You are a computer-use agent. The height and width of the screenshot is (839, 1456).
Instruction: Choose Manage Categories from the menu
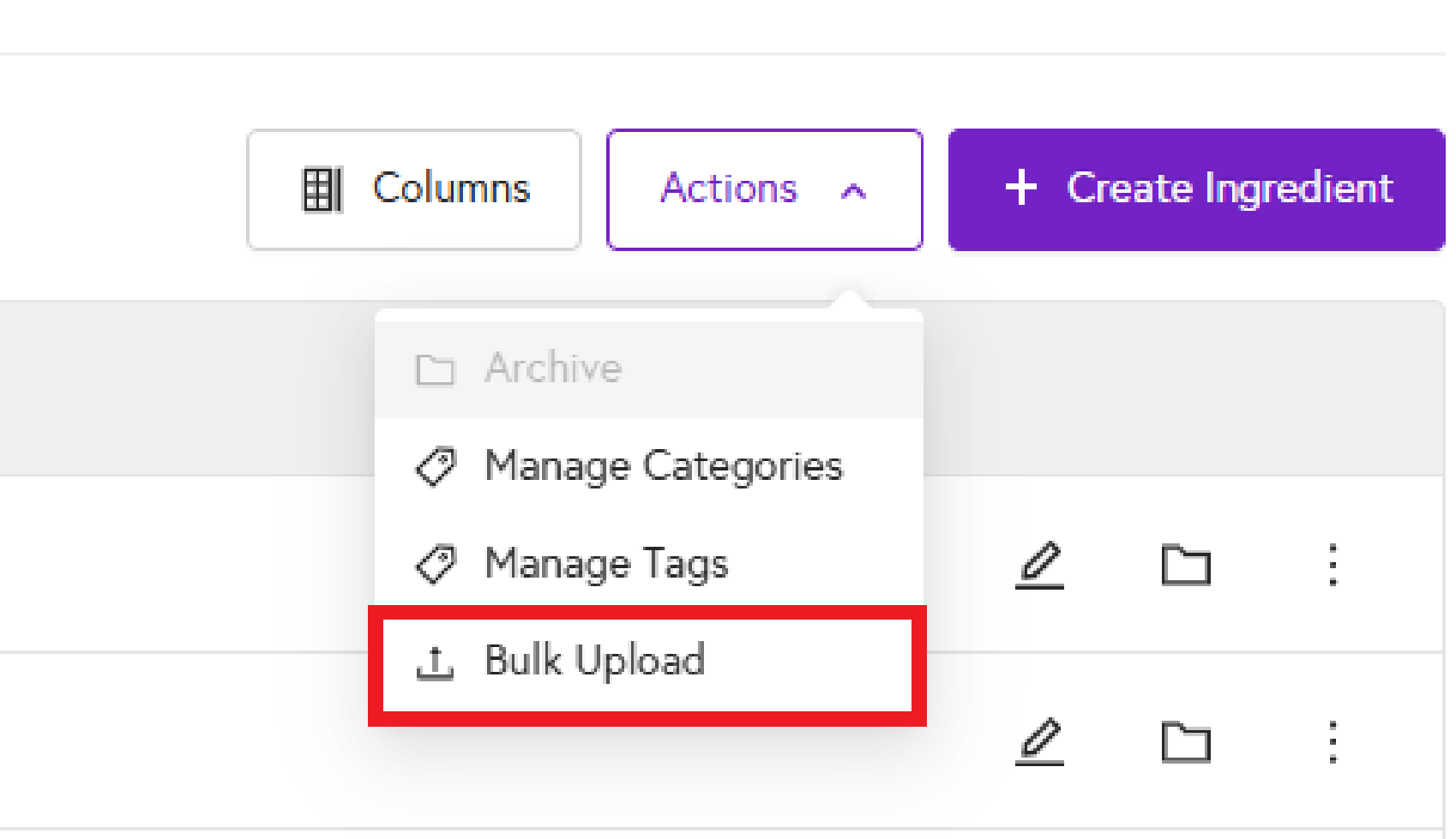tap(664, 466)
